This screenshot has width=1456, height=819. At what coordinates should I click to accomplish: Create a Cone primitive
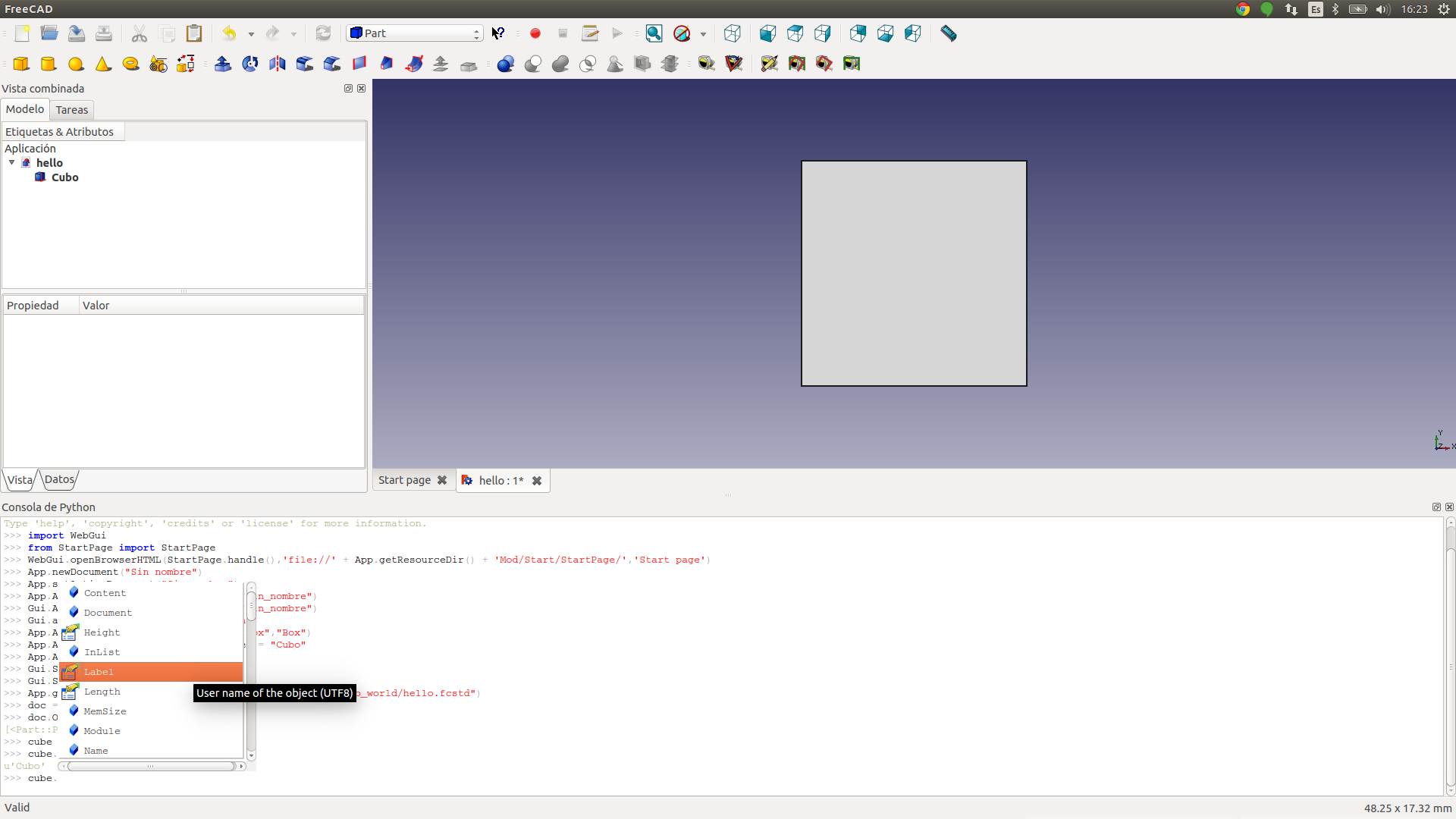pyautogui.click(x=103, y=64)
